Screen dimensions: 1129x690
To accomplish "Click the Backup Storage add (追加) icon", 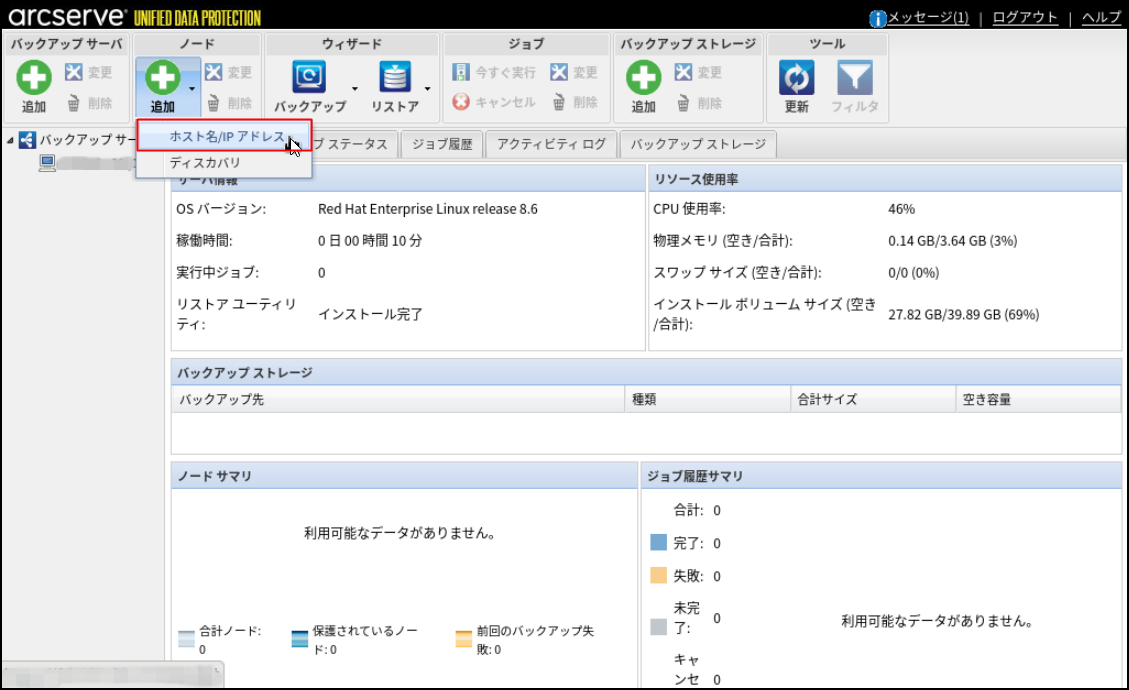I will point(643,79).
